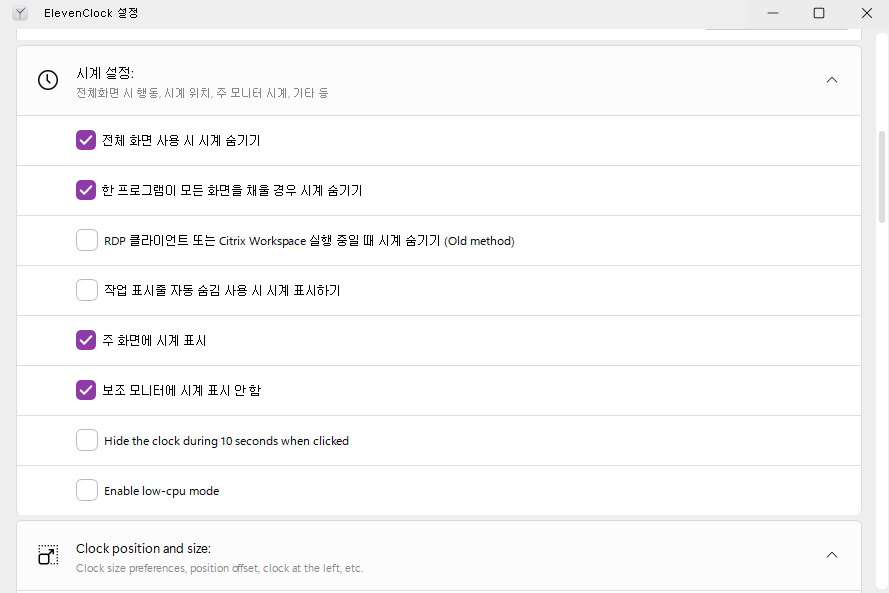The height and width of the screenshot is (593, 889).
Task: Click Clock size preferences, position offset description
Action: (219, 568)
